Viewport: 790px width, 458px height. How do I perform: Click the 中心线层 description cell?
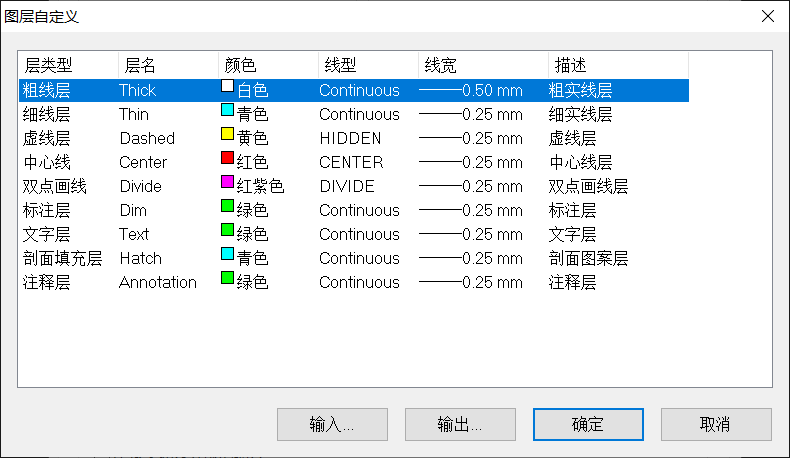tap(580, 162)
